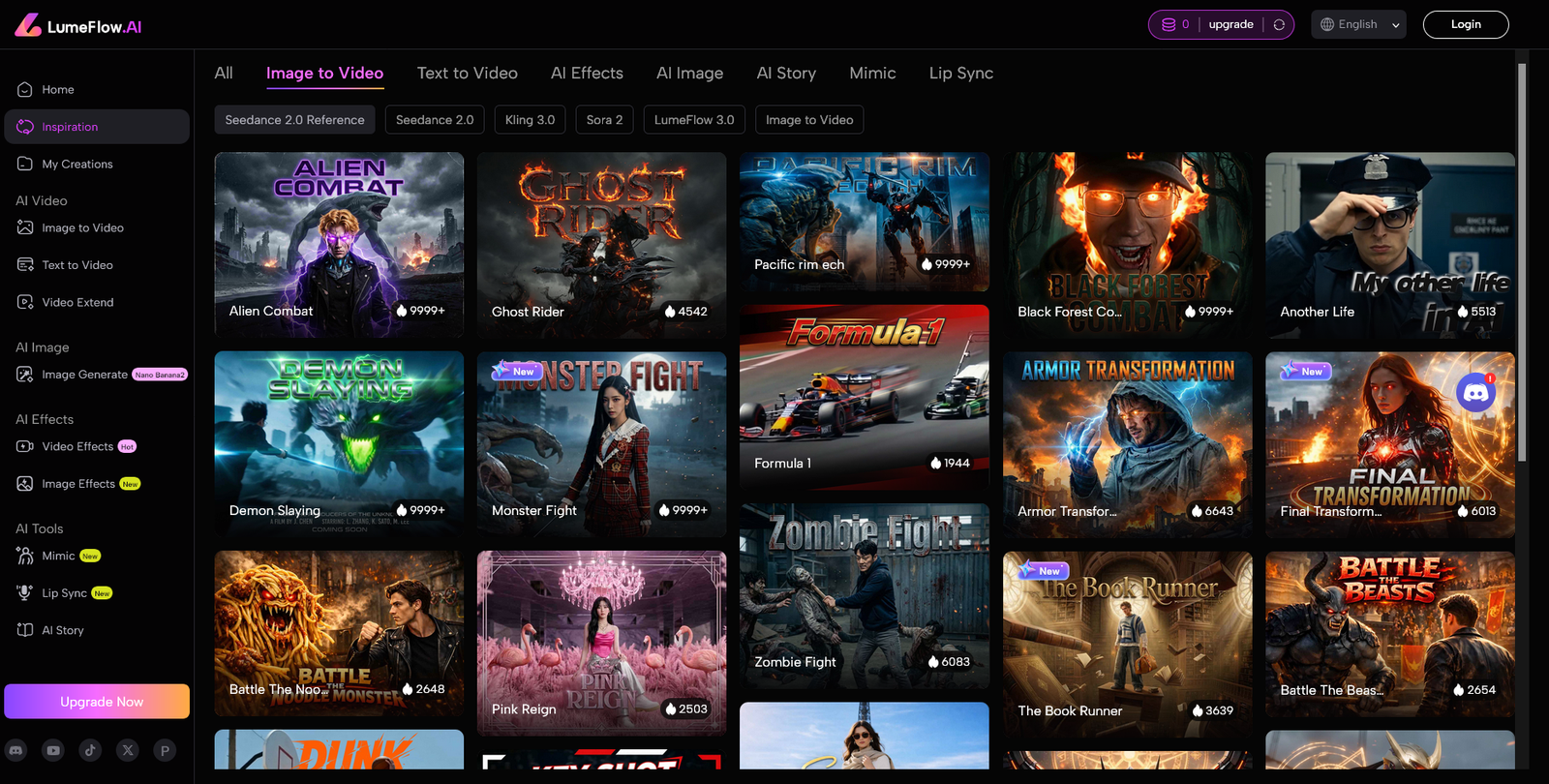Click the page vertical scrollbar
The height and width of the screenshot is (784, 1549).
[x=1521, y=261]
